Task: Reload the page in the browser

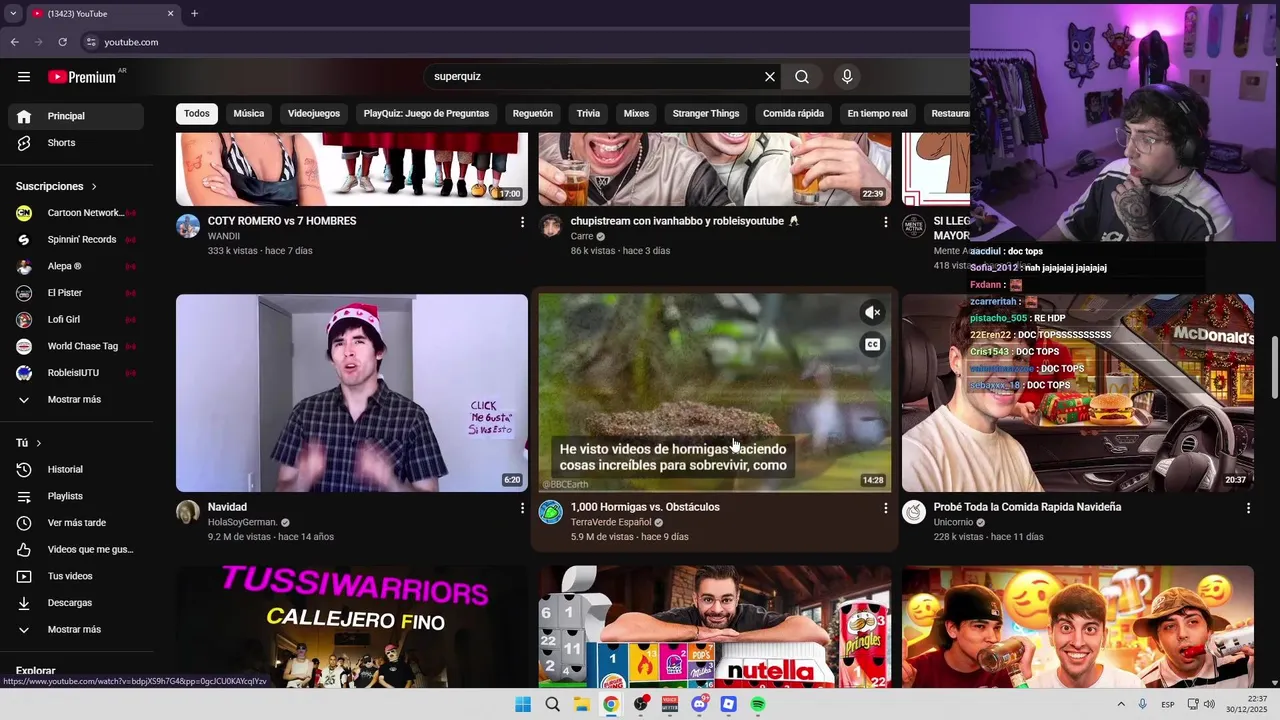Action: tap(62, 42)
